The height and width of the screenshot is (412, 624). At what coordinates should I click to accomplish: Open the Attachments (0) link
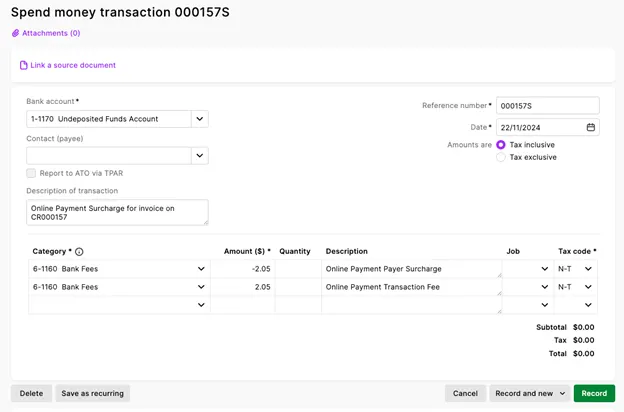51,33
